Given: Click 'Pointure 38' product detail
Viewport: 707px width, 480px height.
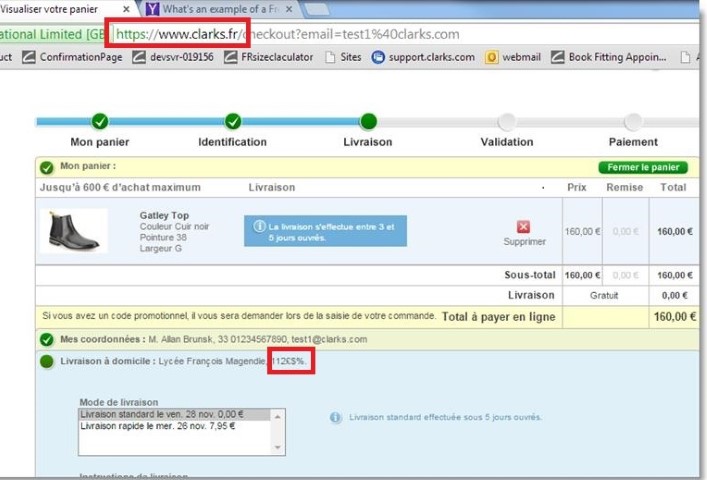Looking at the screenshot, I should click(x=163, y=238).
